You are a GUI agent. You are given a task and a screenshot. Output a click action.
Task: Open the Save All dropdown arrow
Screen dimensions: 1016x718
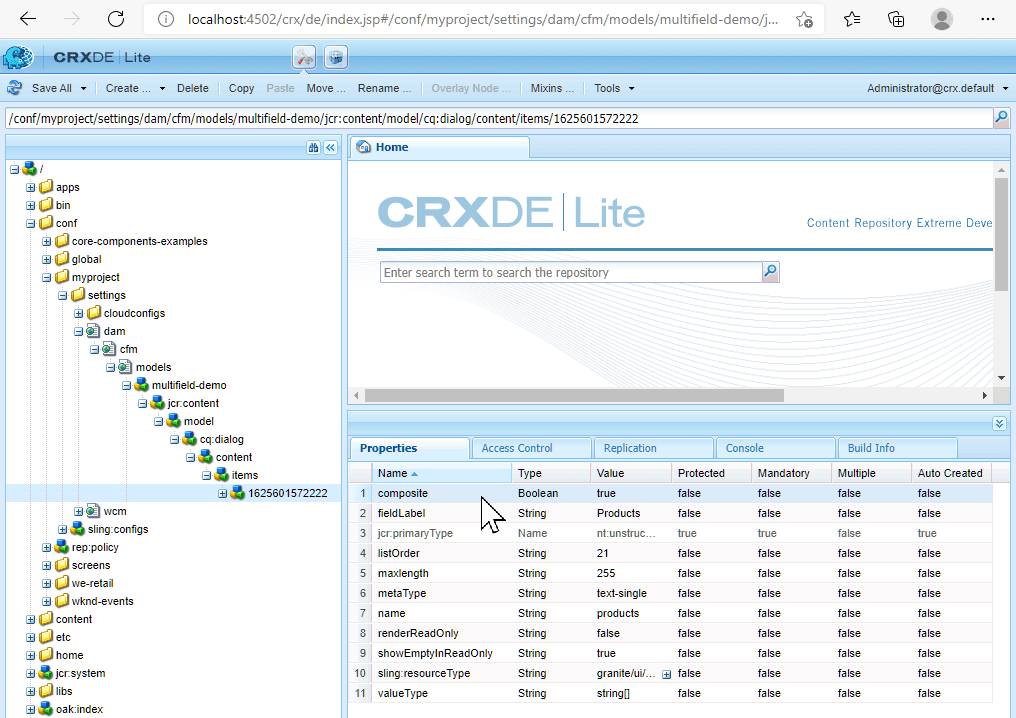84,89
